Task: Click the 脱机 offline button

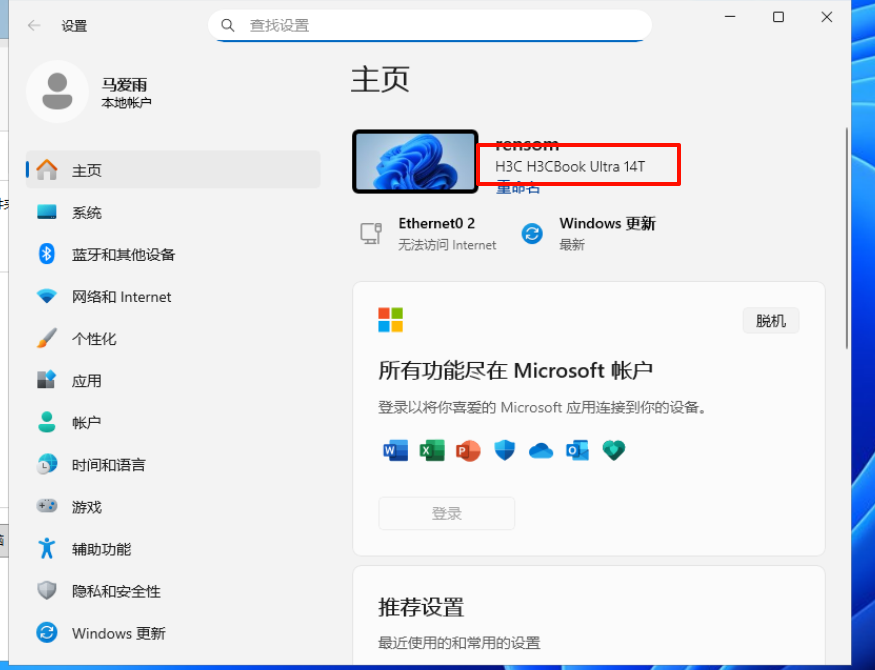Action: click(x=771, y=321)
